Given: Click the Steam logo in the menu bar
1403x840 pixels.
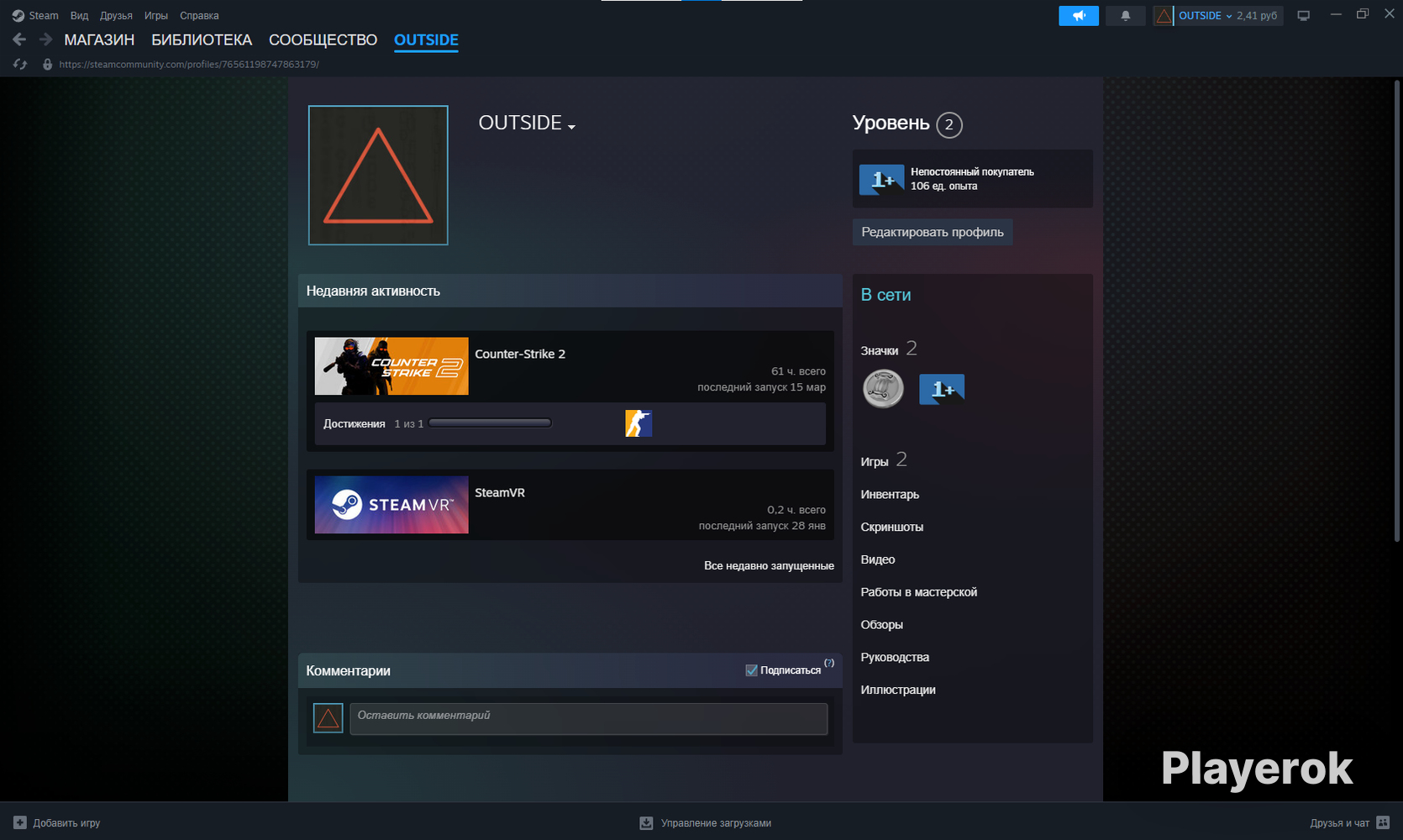Looking at the screenshot, I should 18,16.
